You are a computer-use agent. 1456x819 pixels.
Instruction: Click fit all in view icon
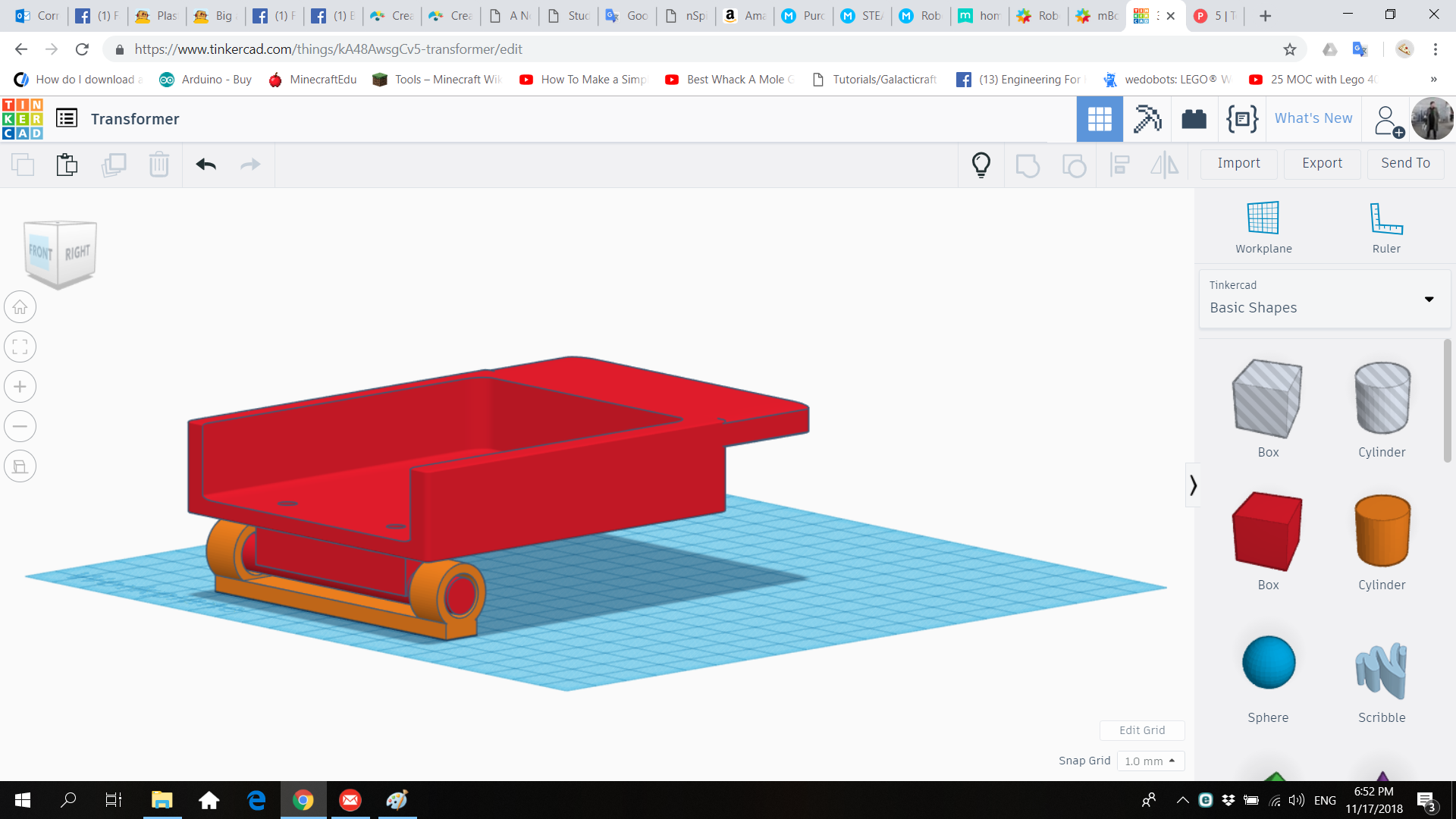point(20,347)
